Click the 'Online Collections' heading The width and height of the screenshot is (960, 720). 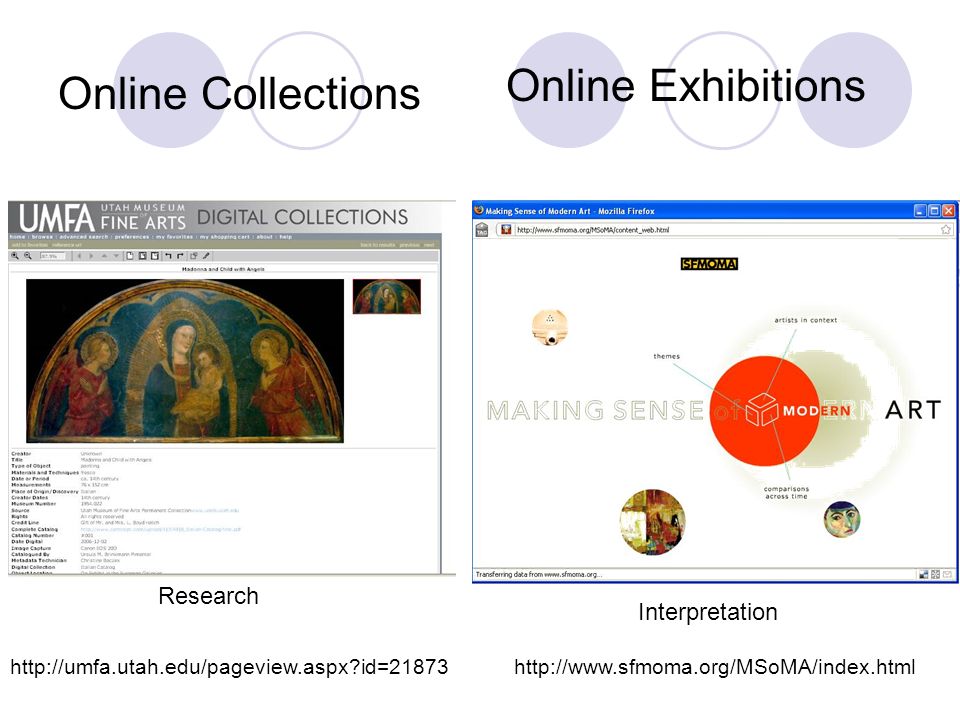pyautogui.click(x=239, y=93)
